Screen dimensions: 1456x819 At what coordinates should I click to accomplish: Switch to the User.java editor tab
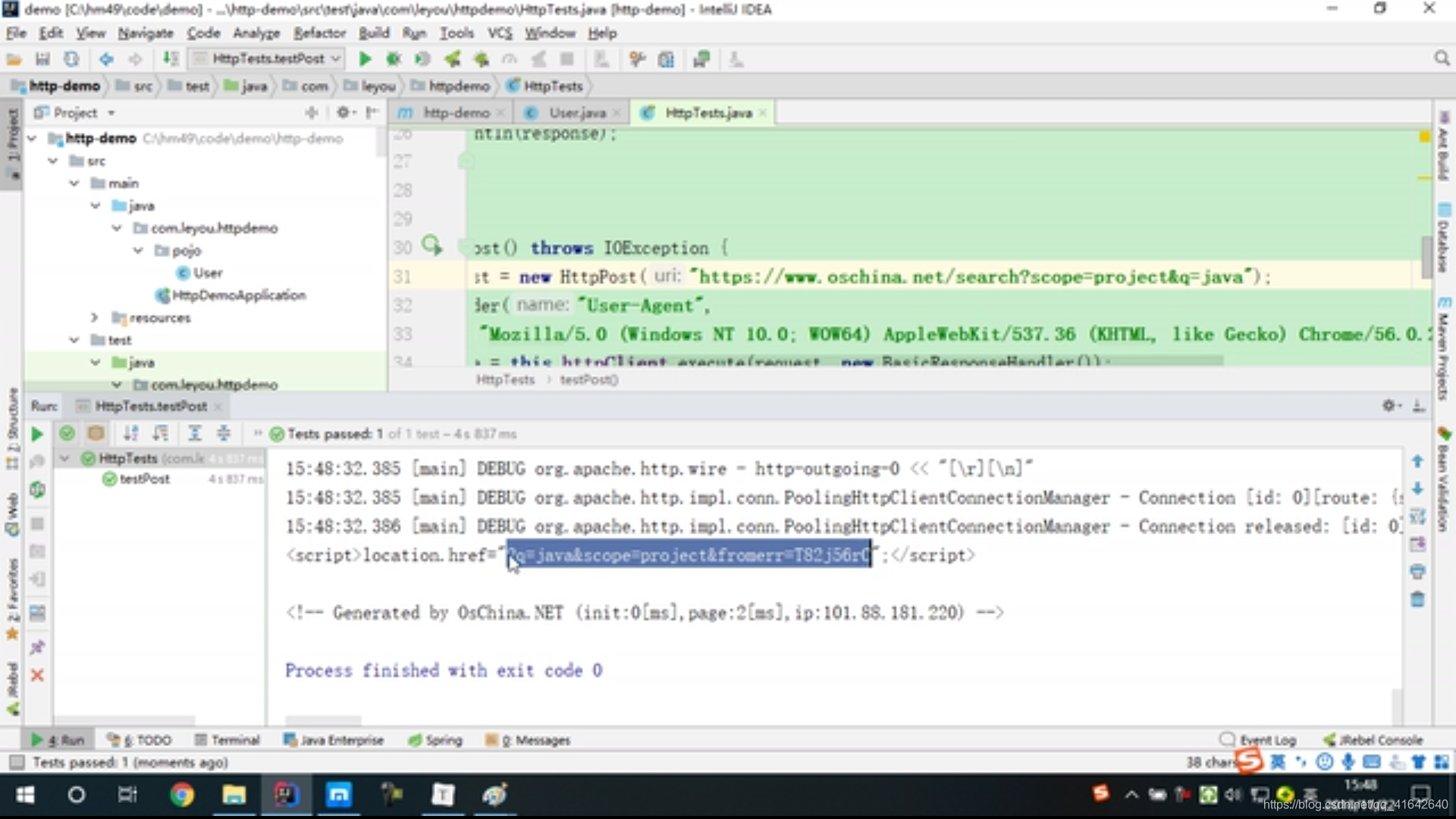click(x=573, y=112)
